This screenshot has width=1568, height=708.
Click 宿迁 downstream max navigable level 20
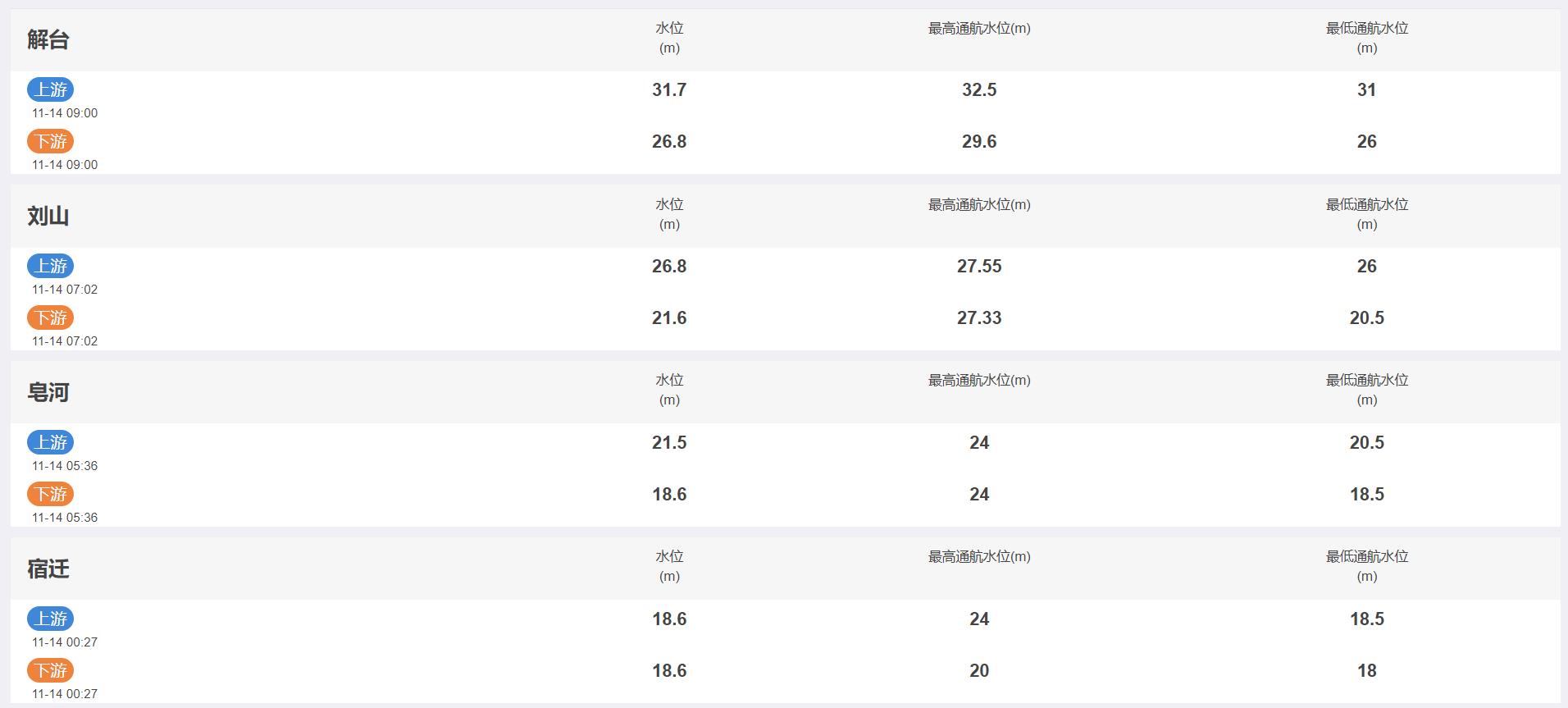[979, 671]
